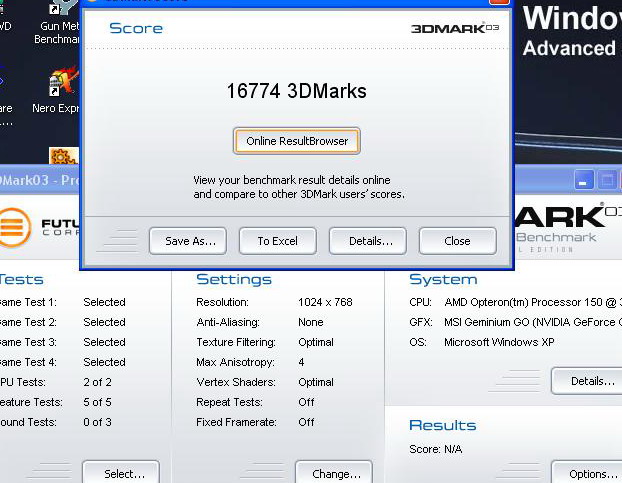Click the Score: N/A result text
Viewport: 622px width, 483px height.
point(436,449)
